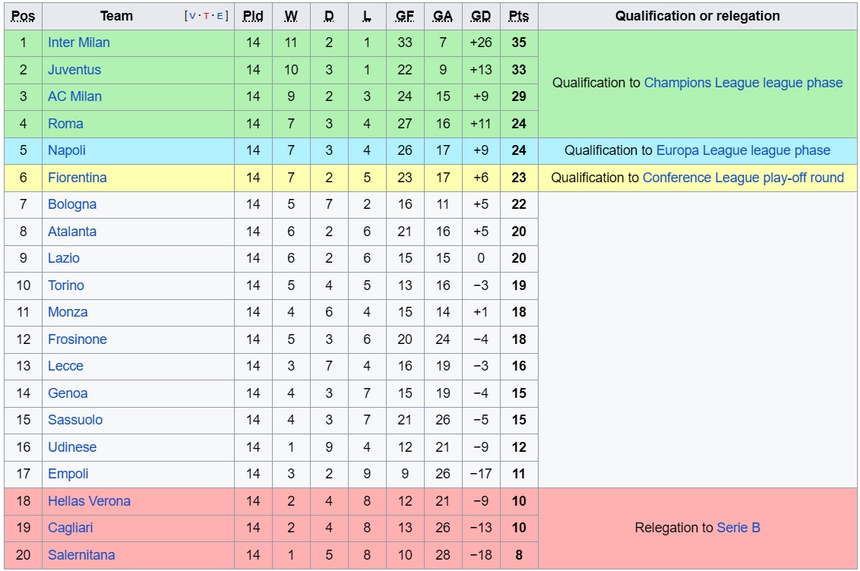Click the Pld column header abbreviation

point(253,16)
